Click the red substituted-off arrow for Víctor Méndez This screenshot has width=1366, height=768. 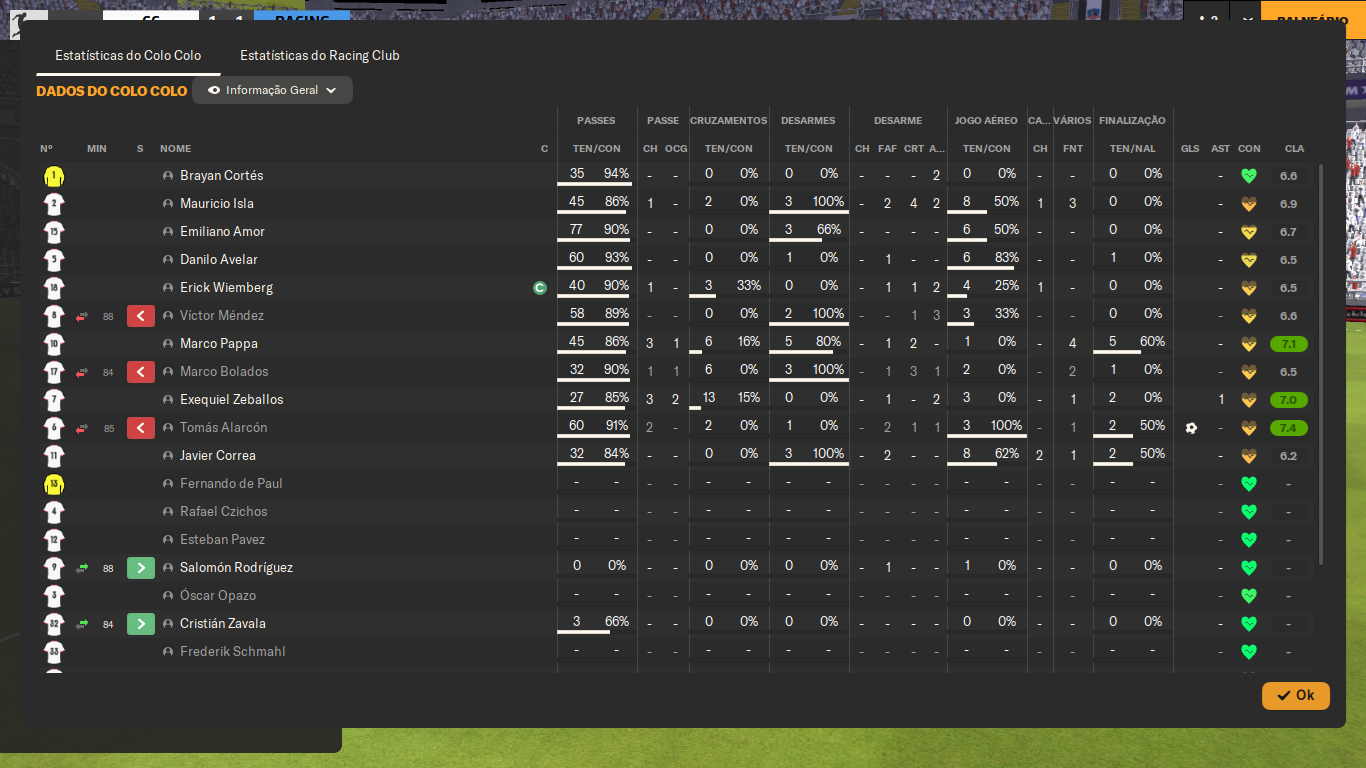click(x=141, y=316)
